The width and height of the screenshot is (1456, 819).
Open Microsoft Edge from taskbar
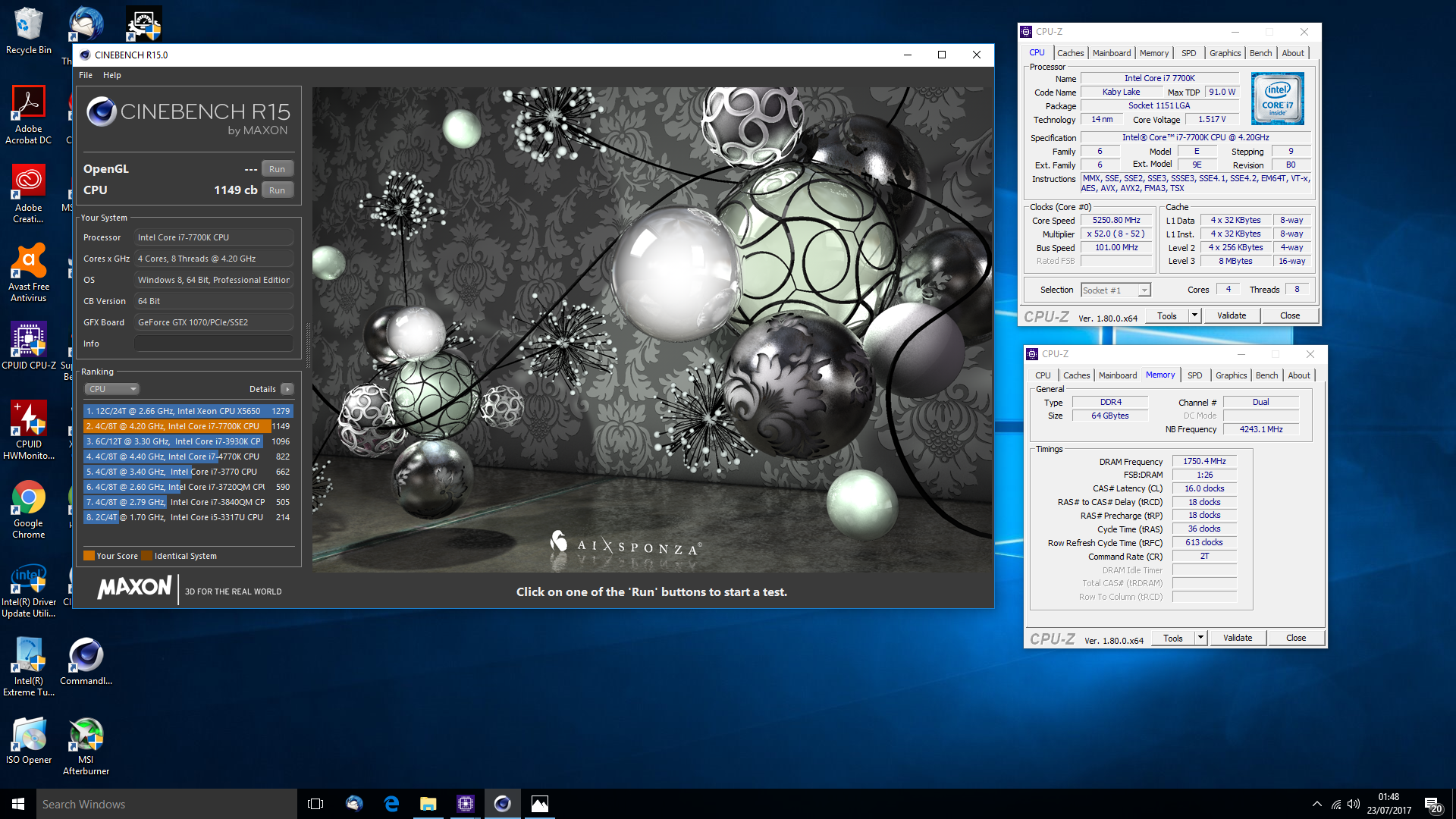[391, 804]
